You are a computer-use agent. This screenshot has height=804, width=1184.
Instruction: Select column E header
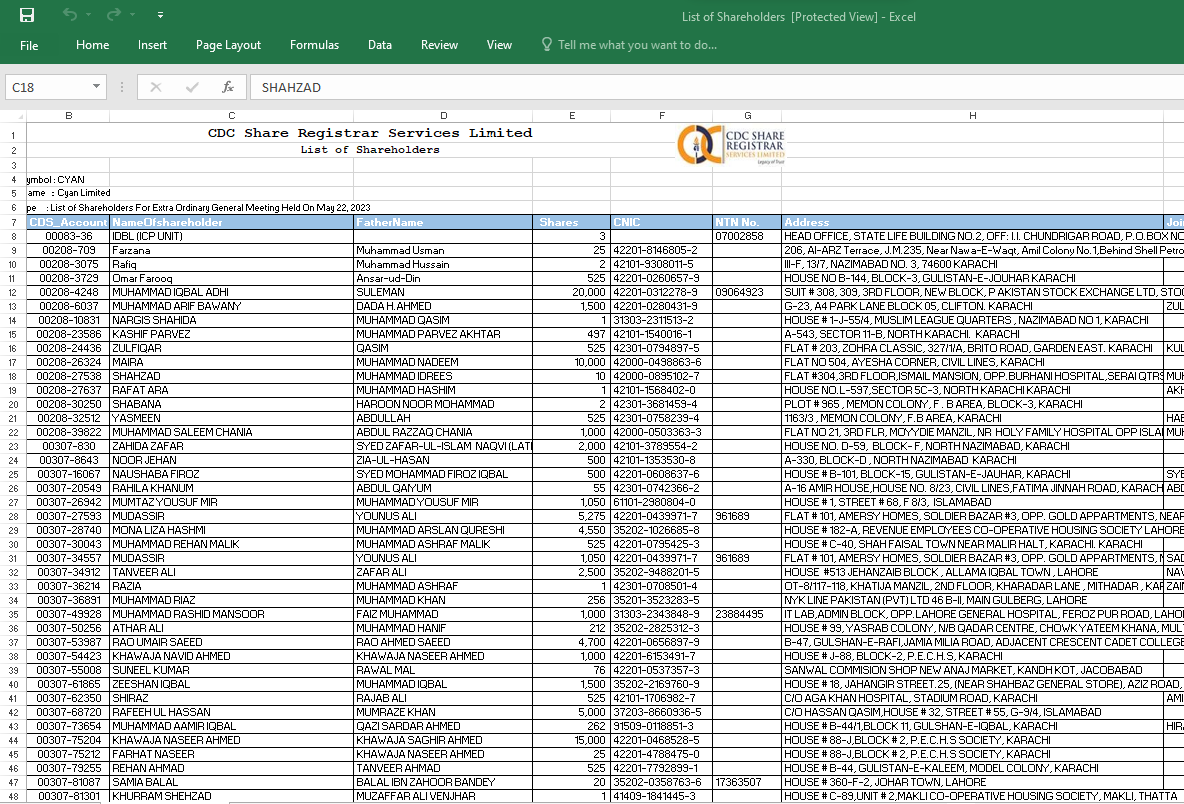tap(572, 116)
